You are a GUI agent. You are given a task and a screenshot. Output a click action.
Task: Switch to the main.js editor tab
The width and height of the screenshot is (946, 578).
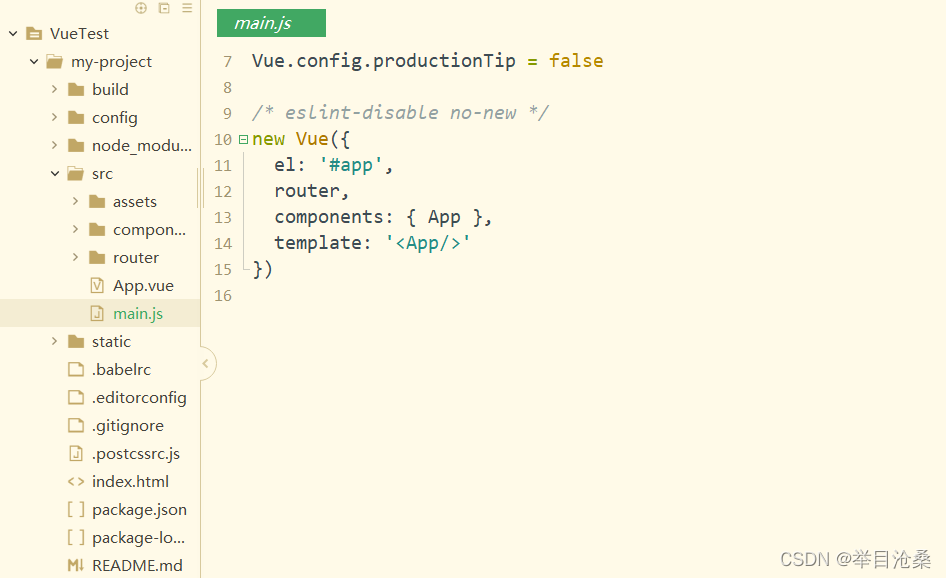click(x=271, y=23)
